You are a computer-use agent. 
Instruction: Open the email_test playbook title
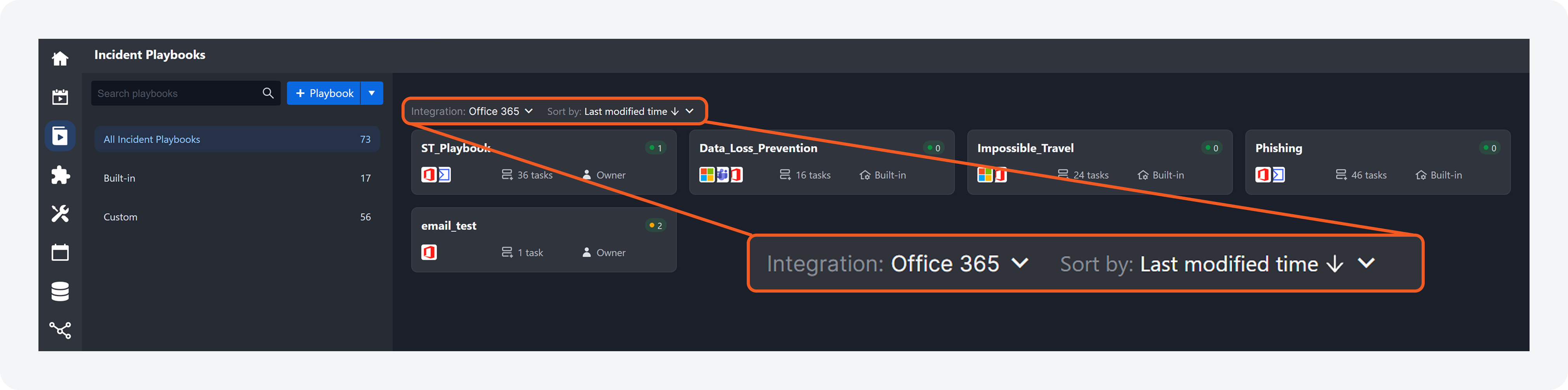[448, 226]
